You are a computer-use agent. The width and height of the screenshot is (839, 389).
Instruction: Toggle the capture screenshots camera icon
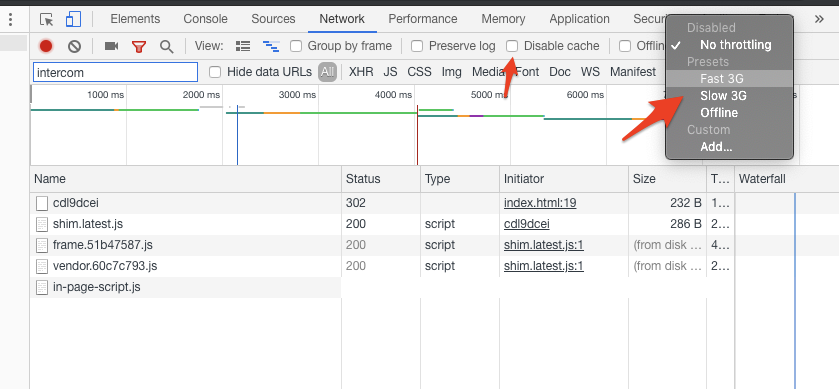coord(111,46)
